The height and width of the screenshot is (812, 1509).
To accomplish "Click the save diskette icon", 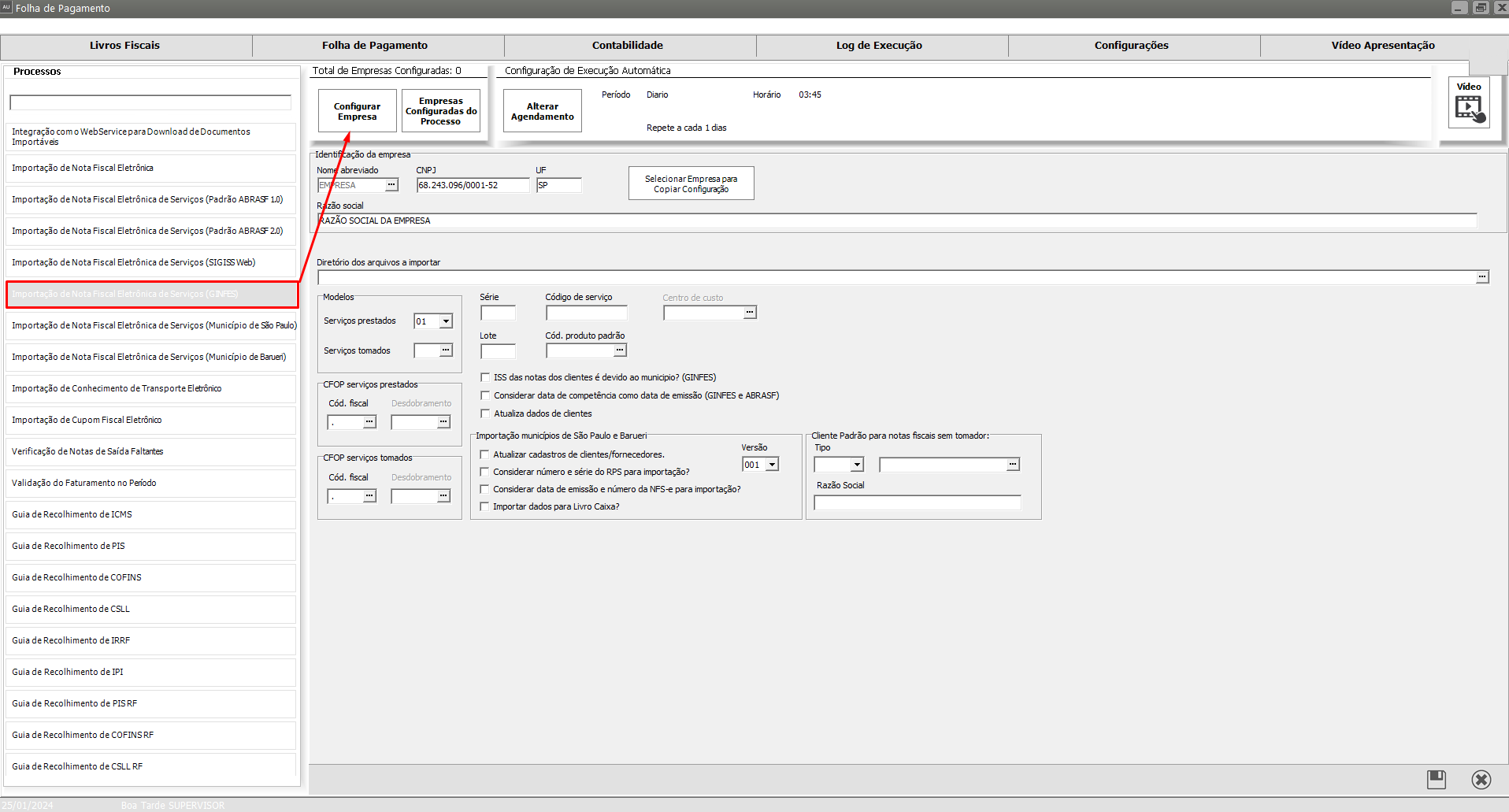I will pyautogui.click(x=1437, y=780).
